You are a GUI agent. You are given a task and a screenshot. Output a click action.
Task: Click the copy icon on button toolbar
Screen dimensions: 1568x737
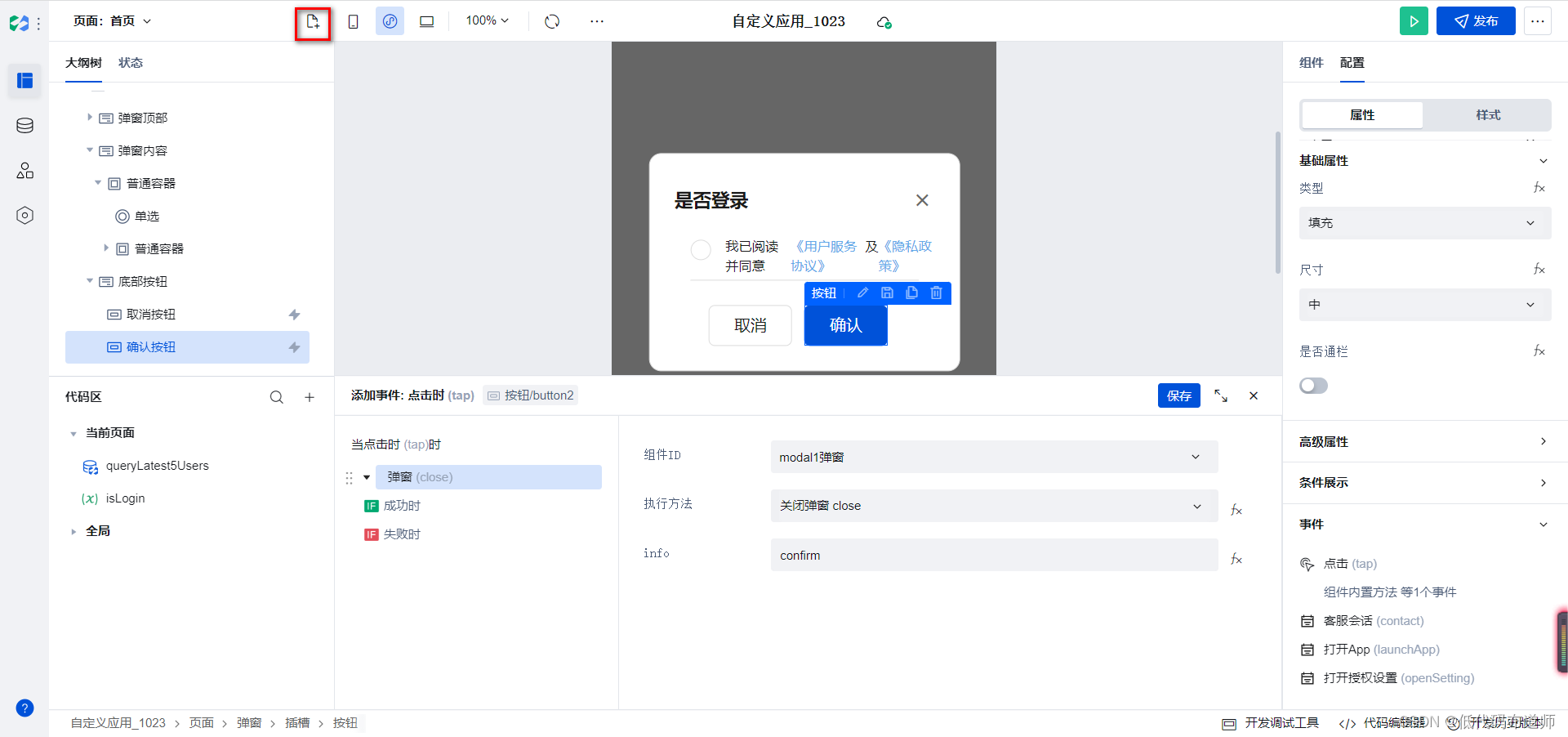click(911, 293)
